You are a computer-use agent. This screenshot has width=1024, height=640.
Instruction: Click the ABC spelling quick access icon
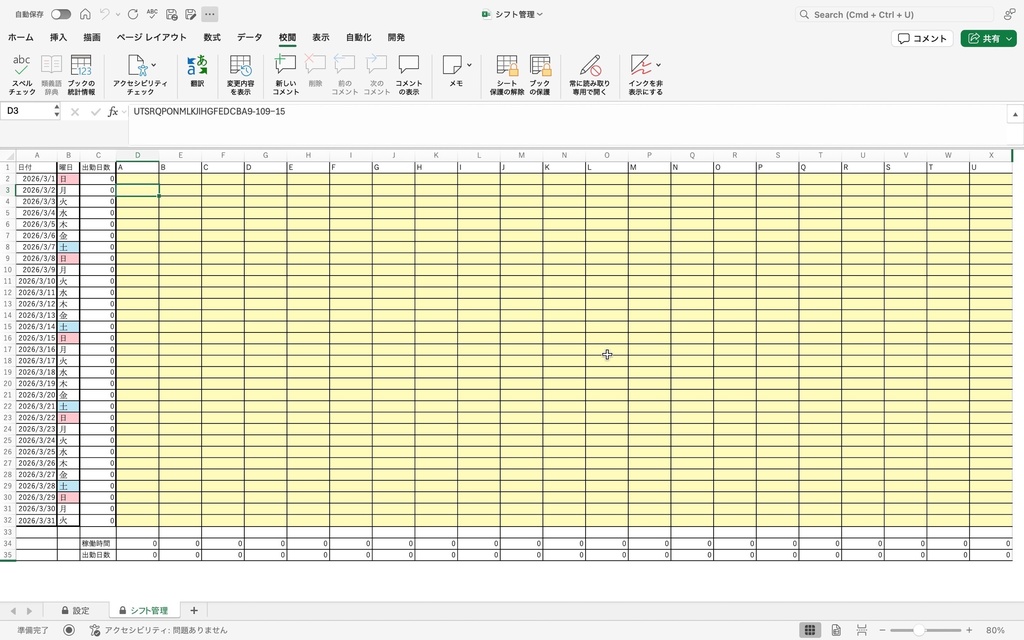coord(152,14)
